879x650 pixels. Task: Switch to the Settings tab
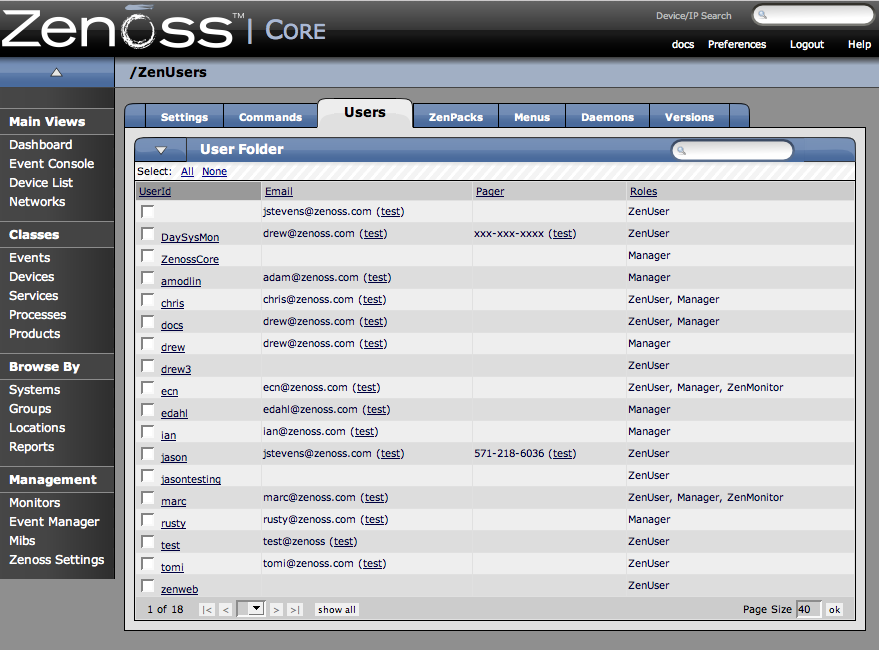coord(184,117)
